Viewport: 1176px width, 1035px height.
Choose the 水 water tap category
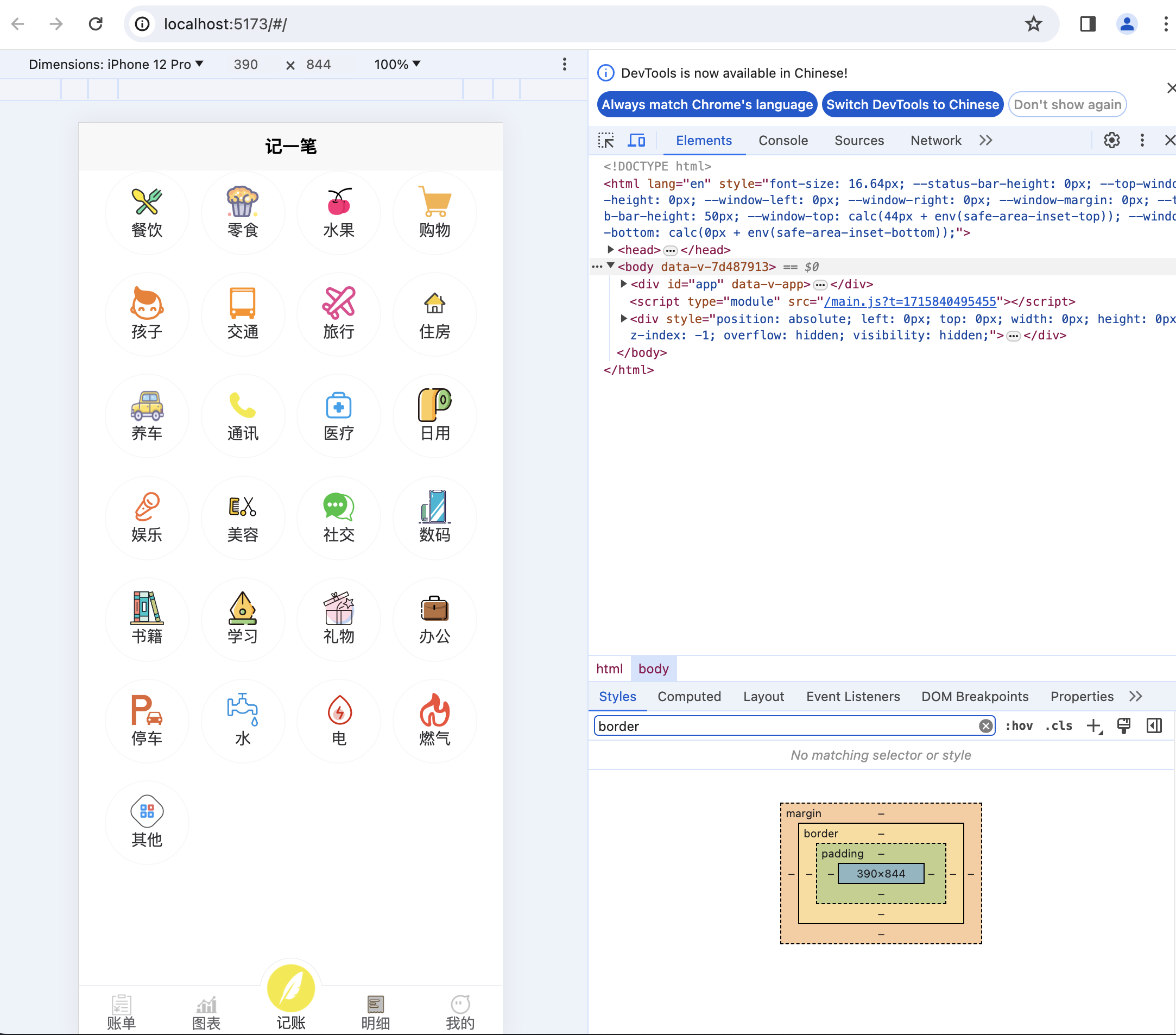(243, 721)
